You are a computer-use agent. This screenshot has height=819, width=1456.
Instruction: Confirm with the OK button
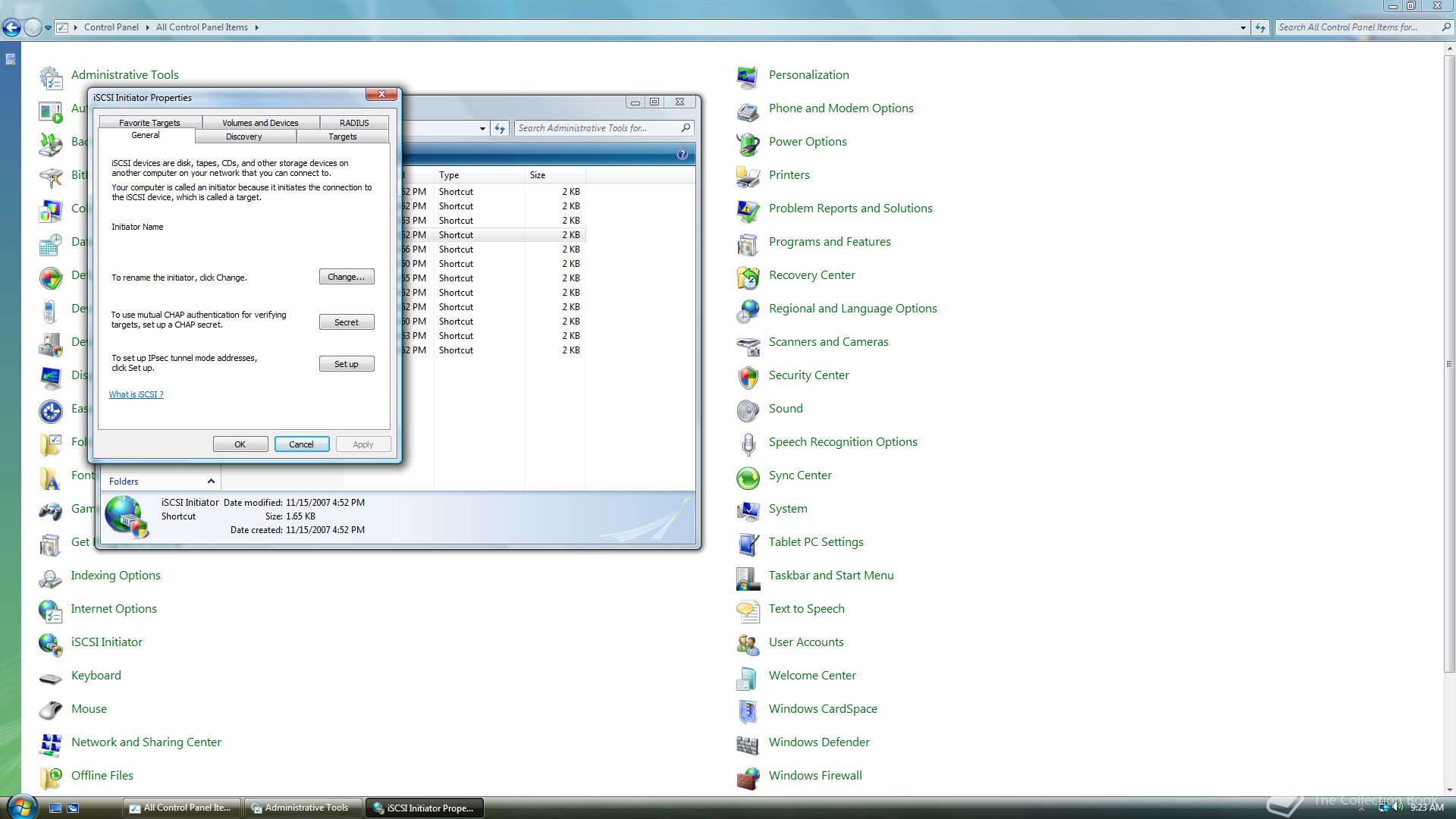tap(240, 444)
